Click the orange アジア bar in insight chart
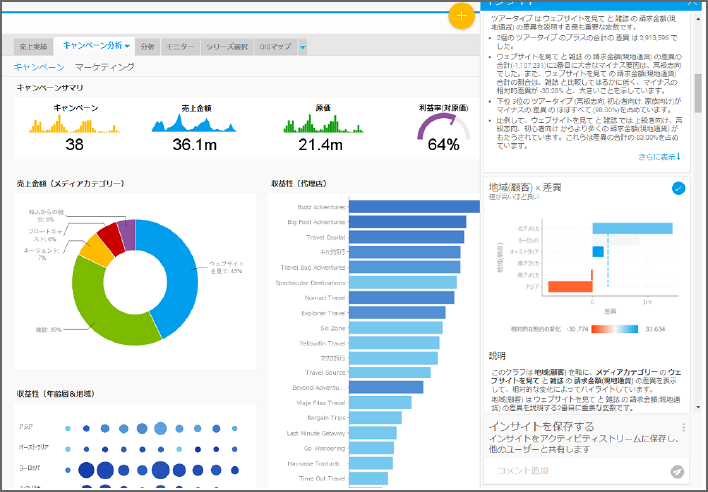The height and width of the screenshot is (492, 708). [x=570, y=287]
